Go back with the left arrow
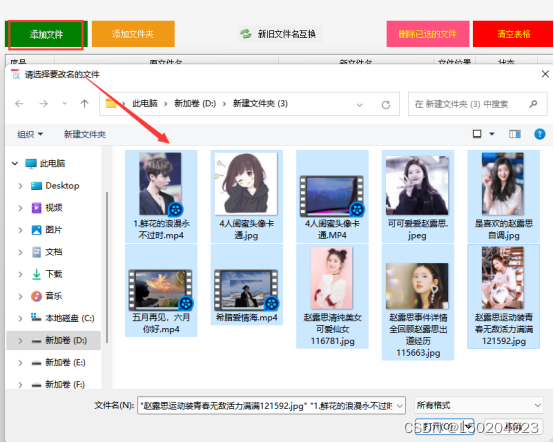Image resolution: width=554 pixels, height=443 pixels. pyautogui.click(x=19, y=104)
